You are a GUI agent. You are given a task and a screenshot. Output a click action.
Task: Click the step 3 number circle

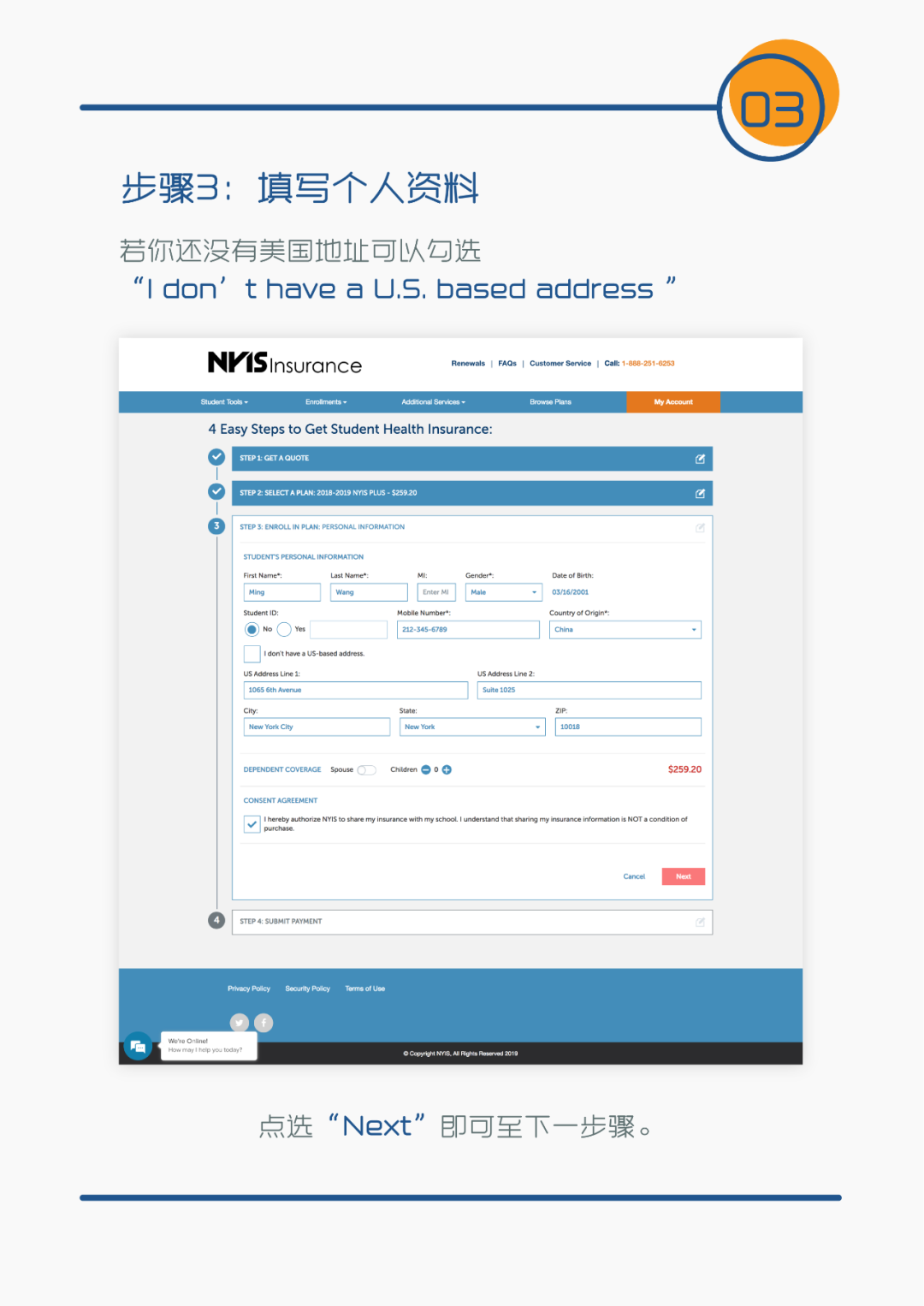click(216, 525)
